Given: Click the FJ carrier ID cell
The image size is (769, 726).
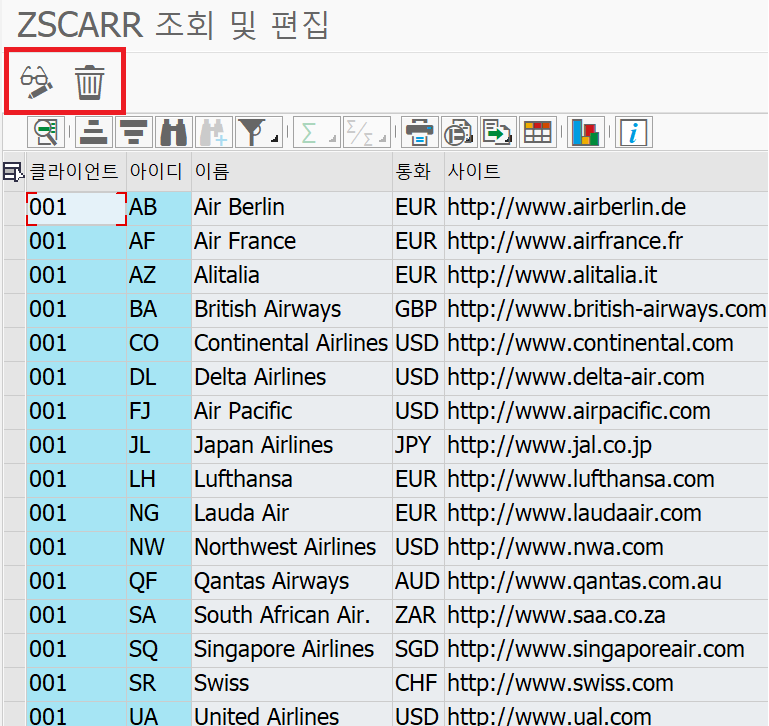Looking at the screenshot, I should click(x=159, y=413).
